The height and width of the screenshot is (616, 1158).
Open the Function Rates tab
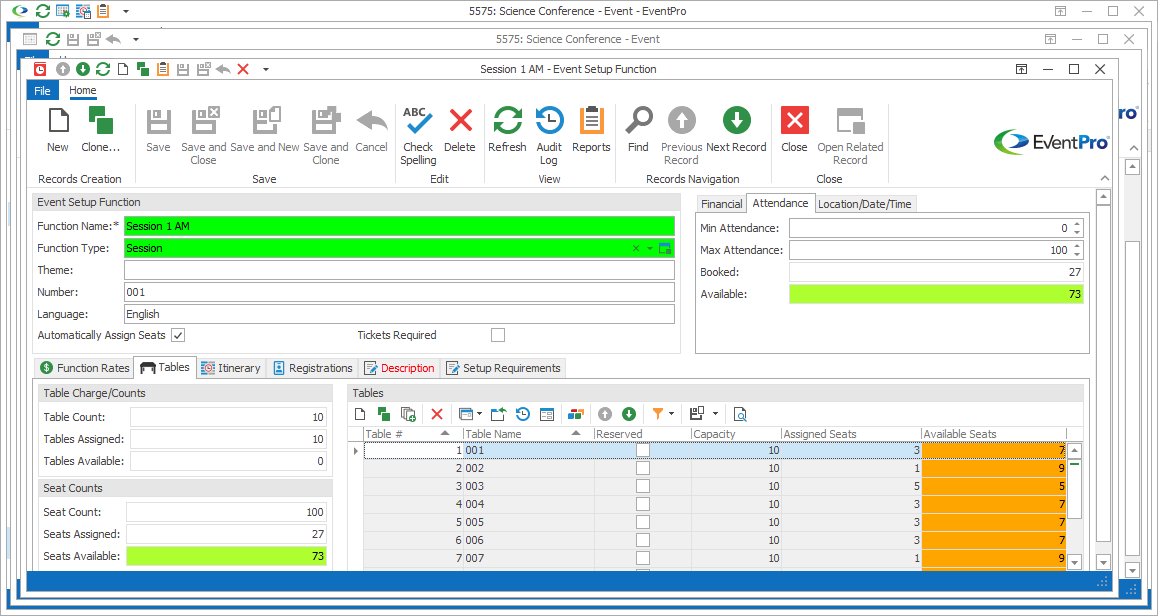(85, 368)
